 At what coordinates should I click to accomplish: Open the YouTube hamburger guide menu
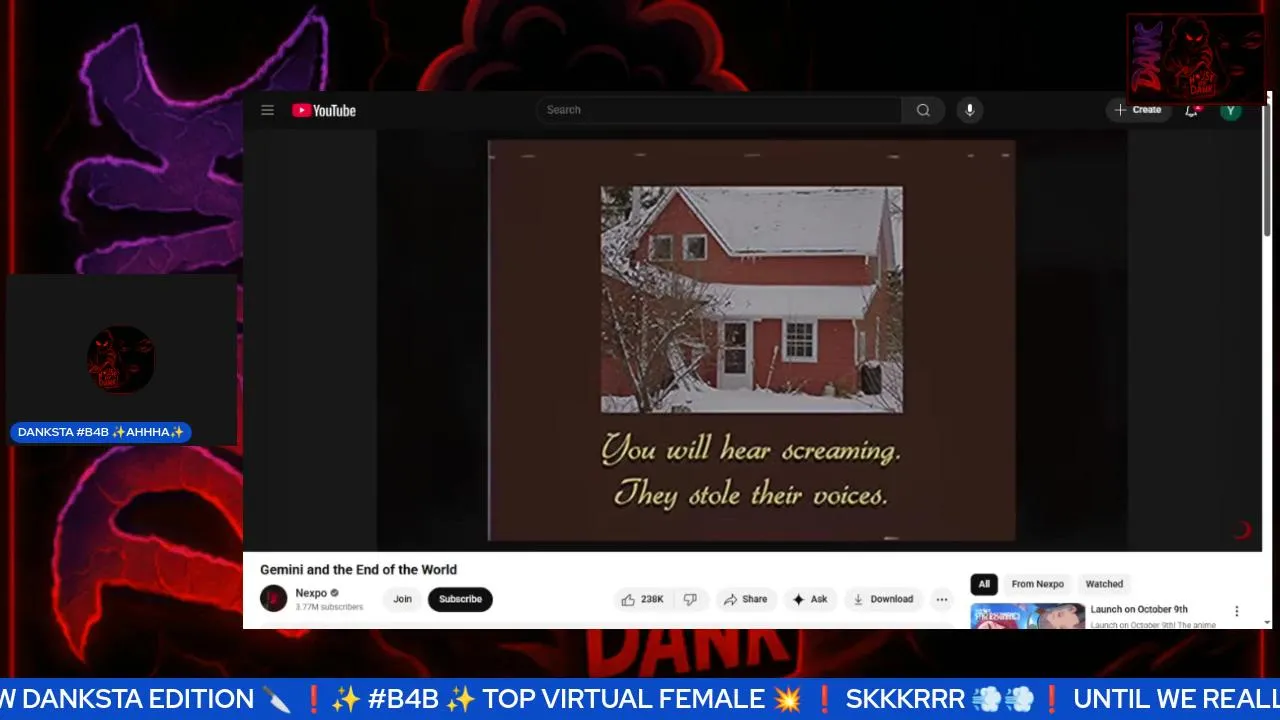pos(267,110)
